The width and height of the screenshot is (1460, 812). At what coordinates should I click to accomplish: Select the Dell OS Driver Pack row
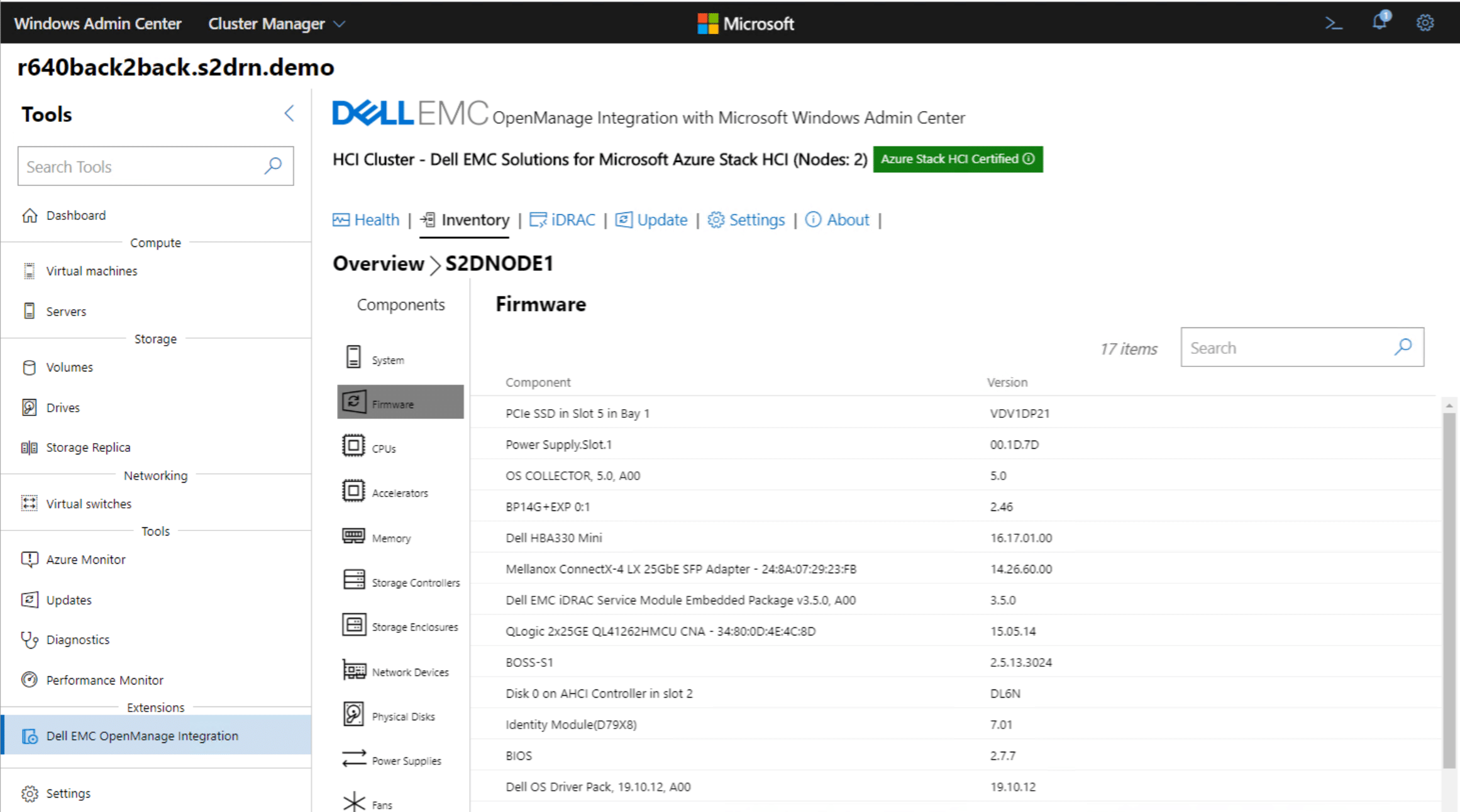click(x=956, y=786)
